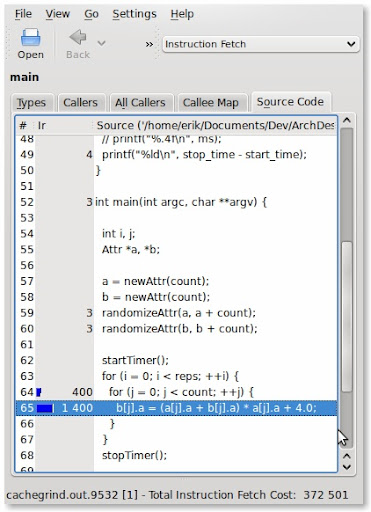Click the scroll down arrow at scrollbar bottom

click(x=347, y=467)
